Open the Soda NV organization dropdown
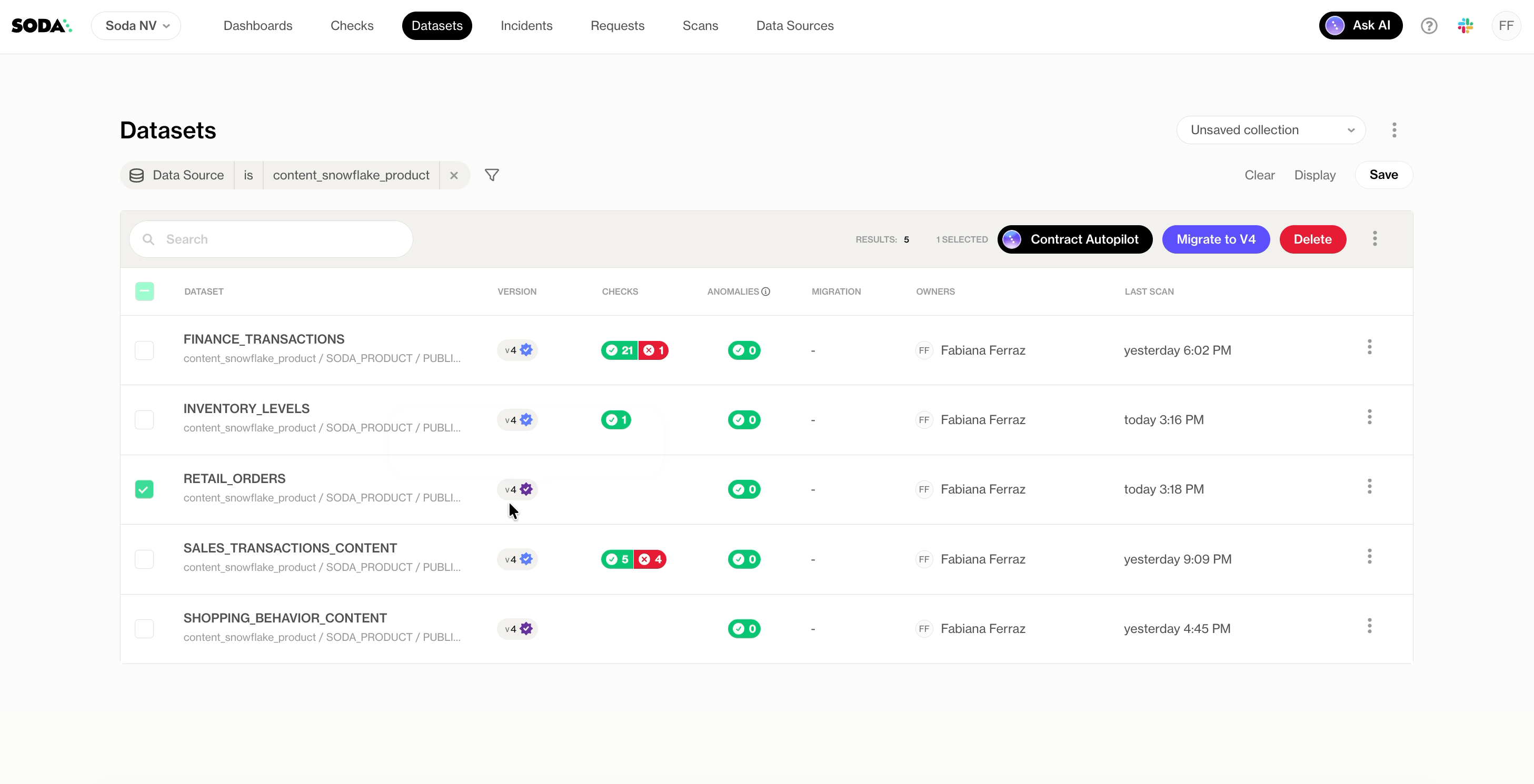This screenshot has width=1534, height=784. pos(136,26)
